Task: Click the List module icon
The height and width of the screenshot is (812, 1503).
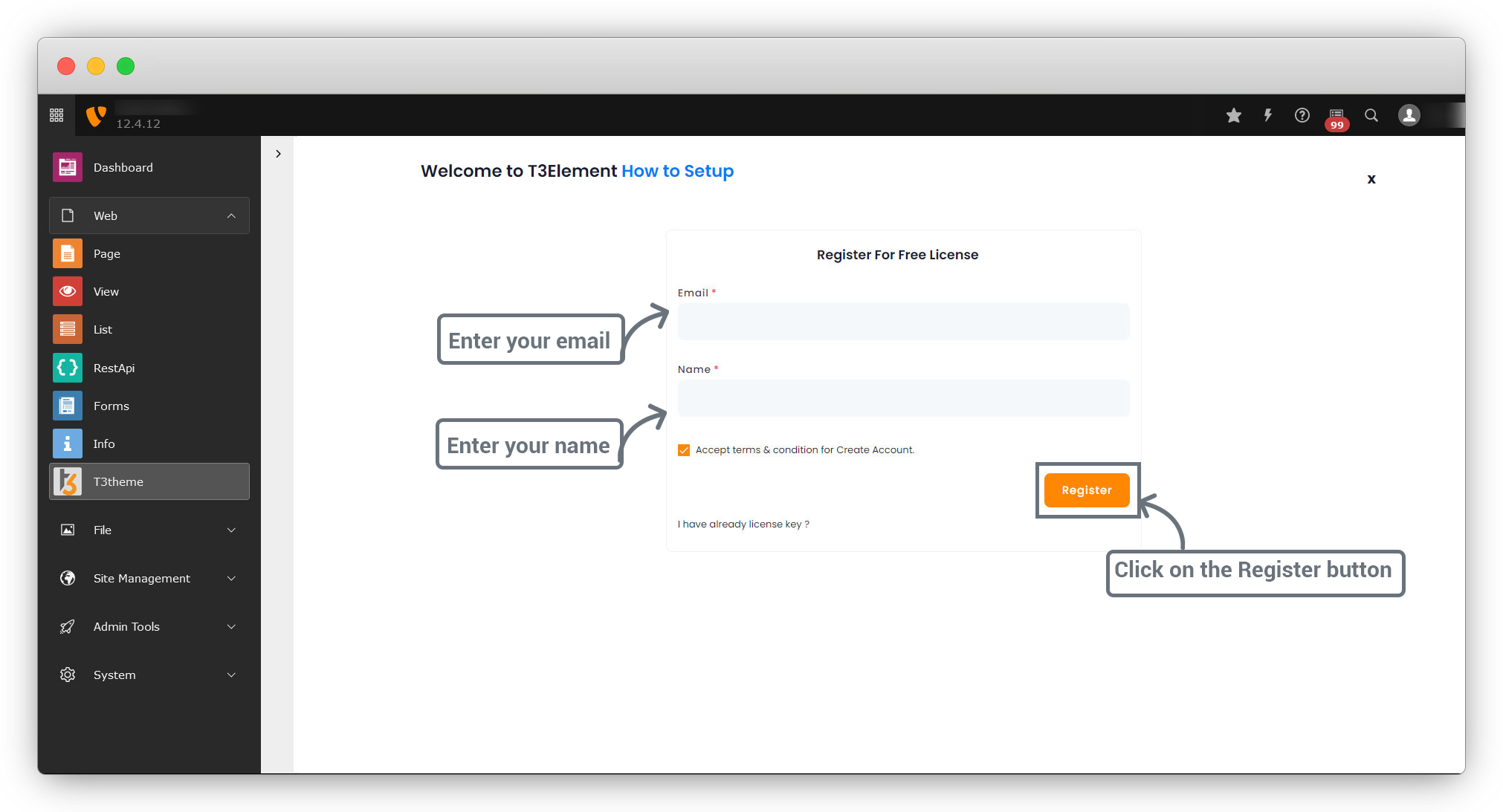Action: pyautogui.click(x=68, y=329)
